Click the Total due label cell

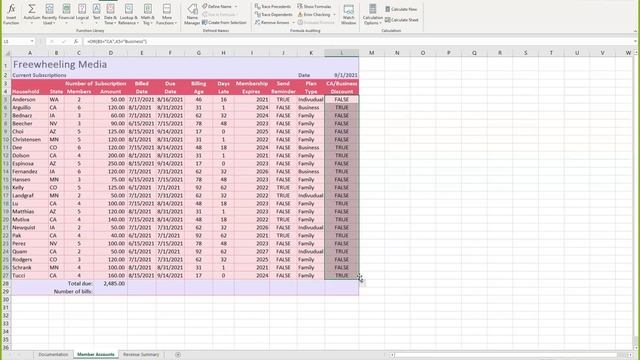coord(79,283)
